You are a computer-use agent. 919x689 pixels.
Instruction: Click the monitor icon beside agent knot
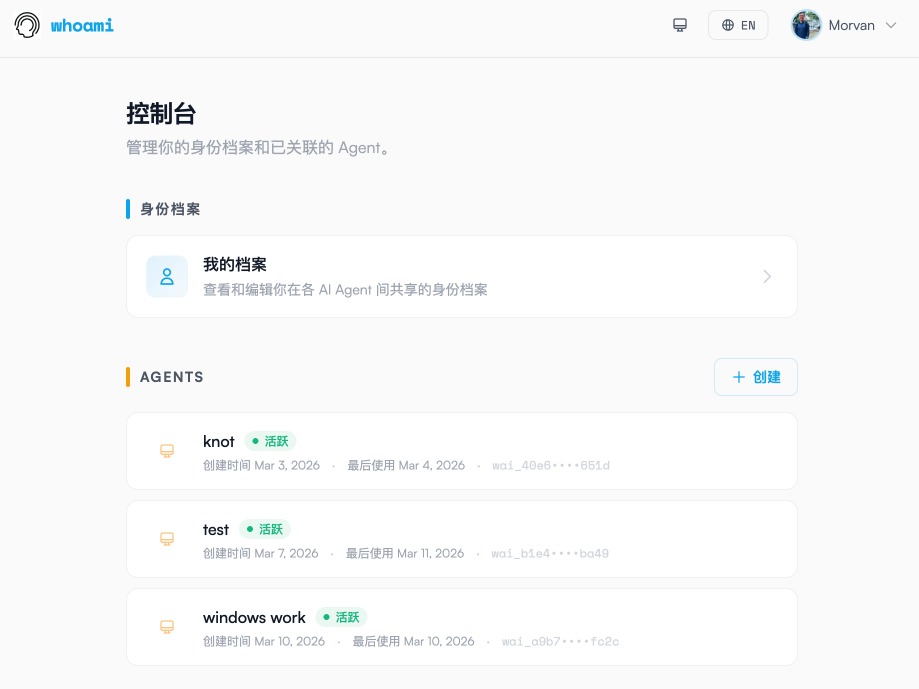click(x=166, y=451)
